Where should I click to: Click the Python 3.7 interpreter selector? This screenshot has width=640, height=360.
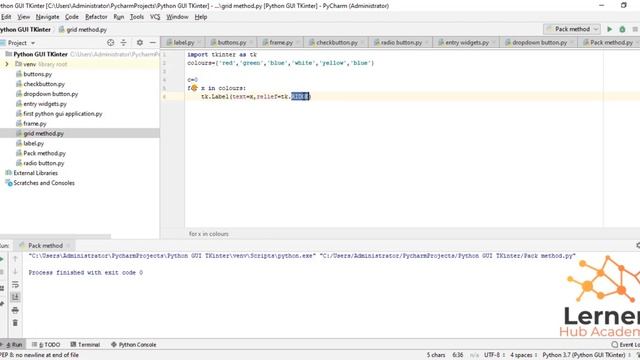click(x=586, y=355)
